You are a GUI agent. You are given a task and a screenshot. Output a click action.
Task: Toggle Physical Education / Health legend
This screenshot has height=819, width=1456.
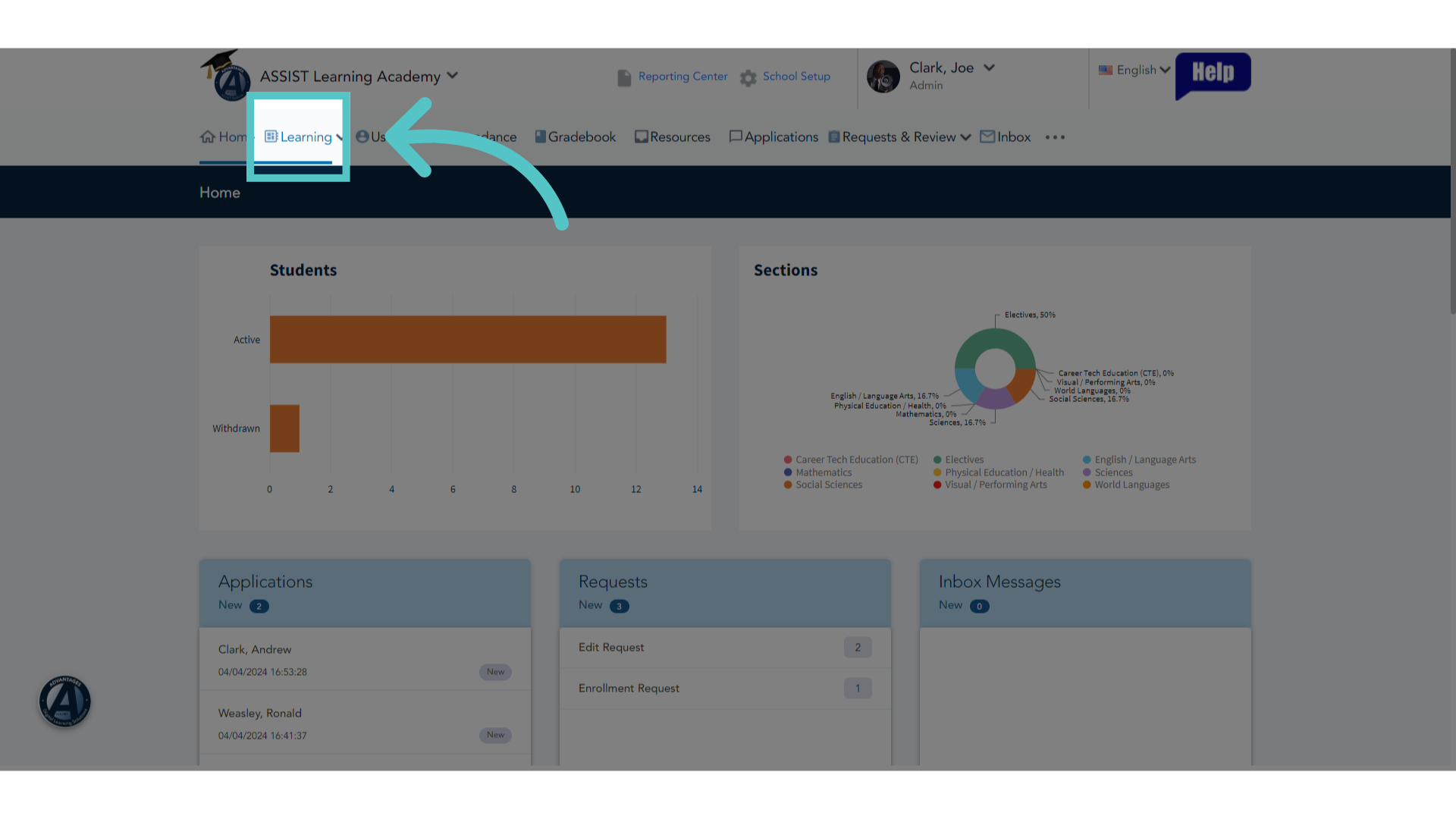pyautogui.click(x=999, y=472)
